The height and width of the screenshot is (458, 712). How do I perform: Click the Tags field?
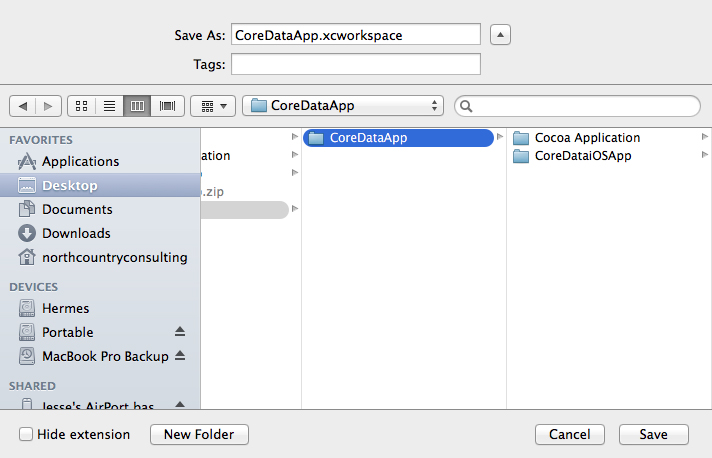click(356, 64)
